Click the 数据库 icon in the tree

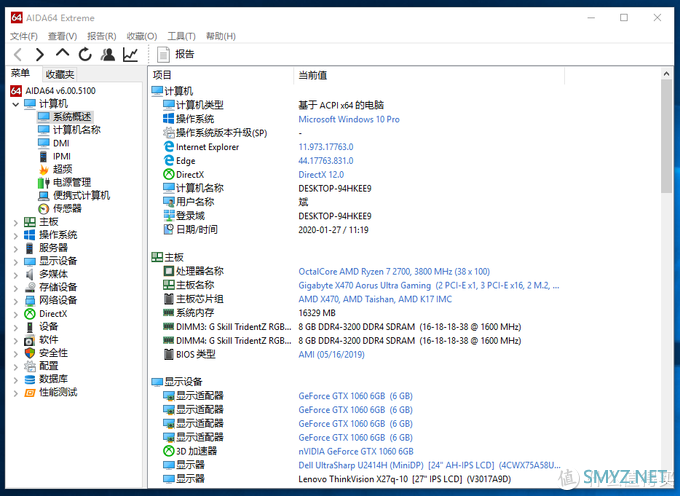(x=30, y=379)
